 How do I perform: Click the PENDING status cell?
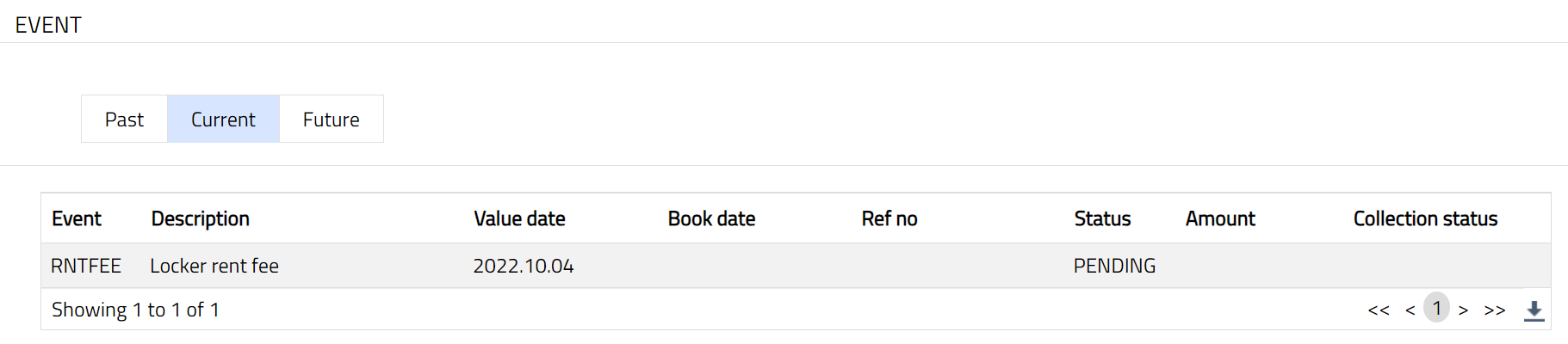coord(1114,267)
